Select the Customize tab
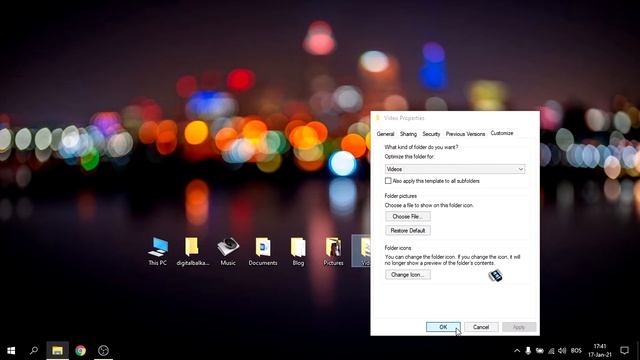Viewport: 640px width, 360px height. pos(502,133)
